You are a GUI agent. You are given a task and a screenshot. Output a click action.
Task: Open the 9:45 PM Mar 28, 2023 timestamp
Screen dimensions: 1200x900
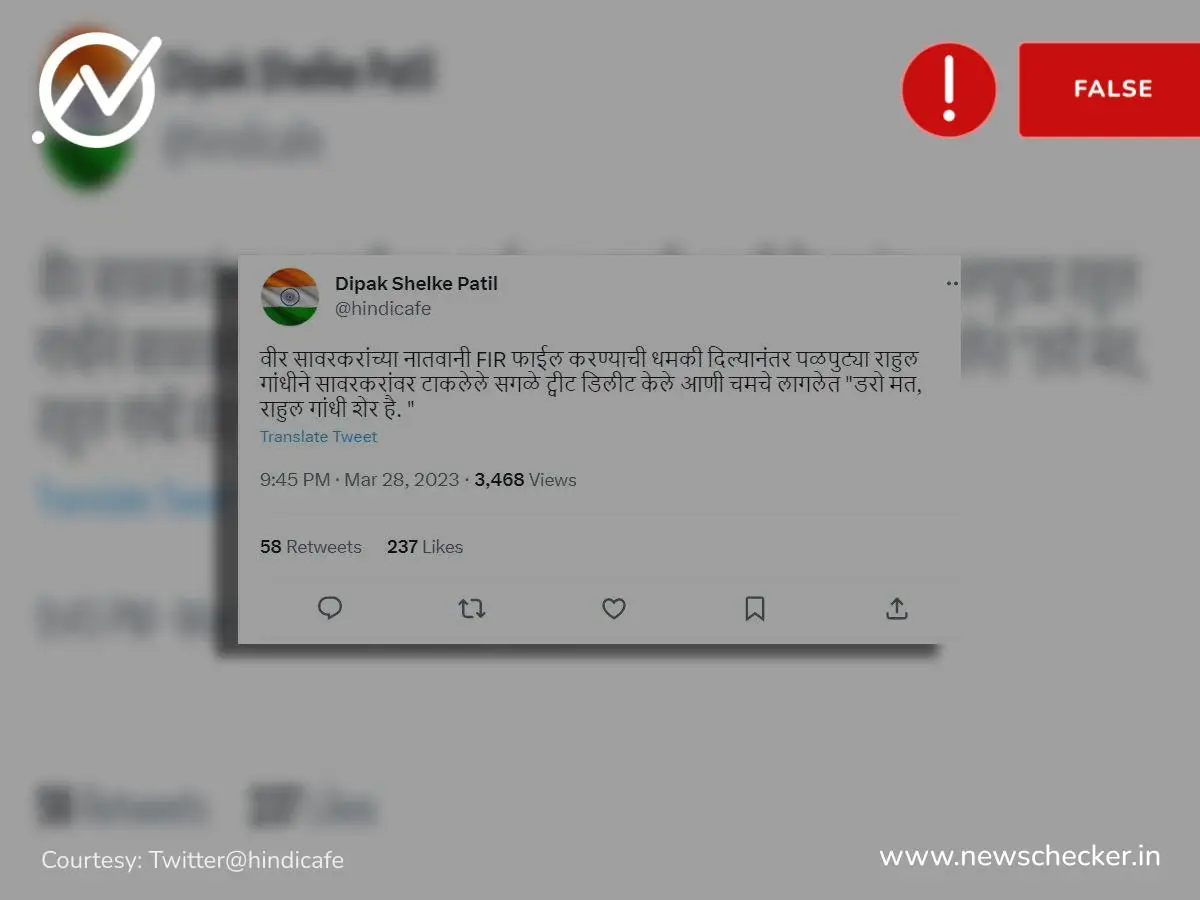[360, 480]
